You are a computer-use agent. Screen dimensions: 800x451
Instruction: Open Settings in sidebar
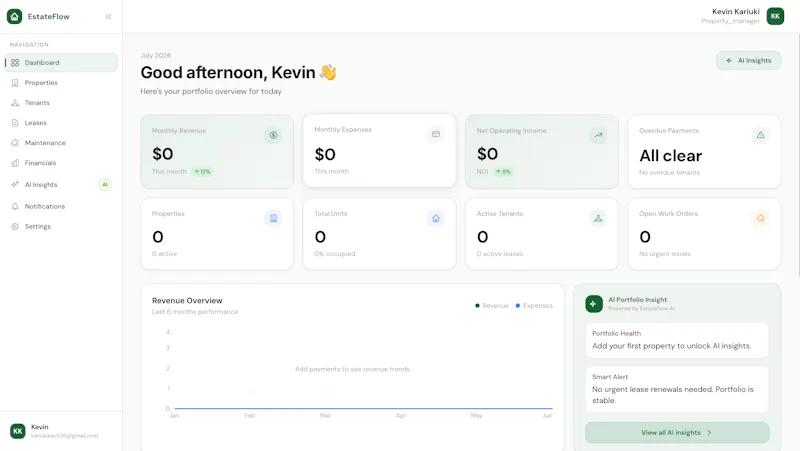[61, 227]
